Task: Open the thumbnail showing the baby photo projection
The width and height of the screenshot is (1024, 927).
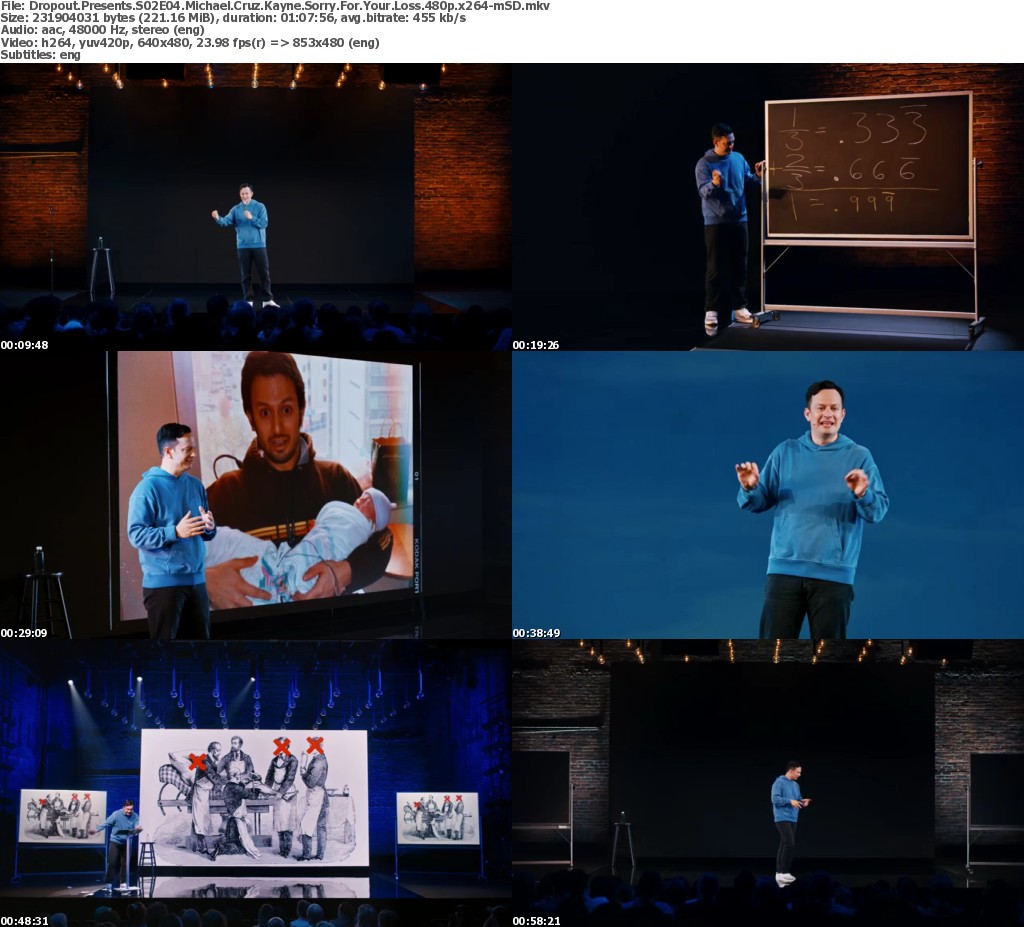Action: (256, 495)
